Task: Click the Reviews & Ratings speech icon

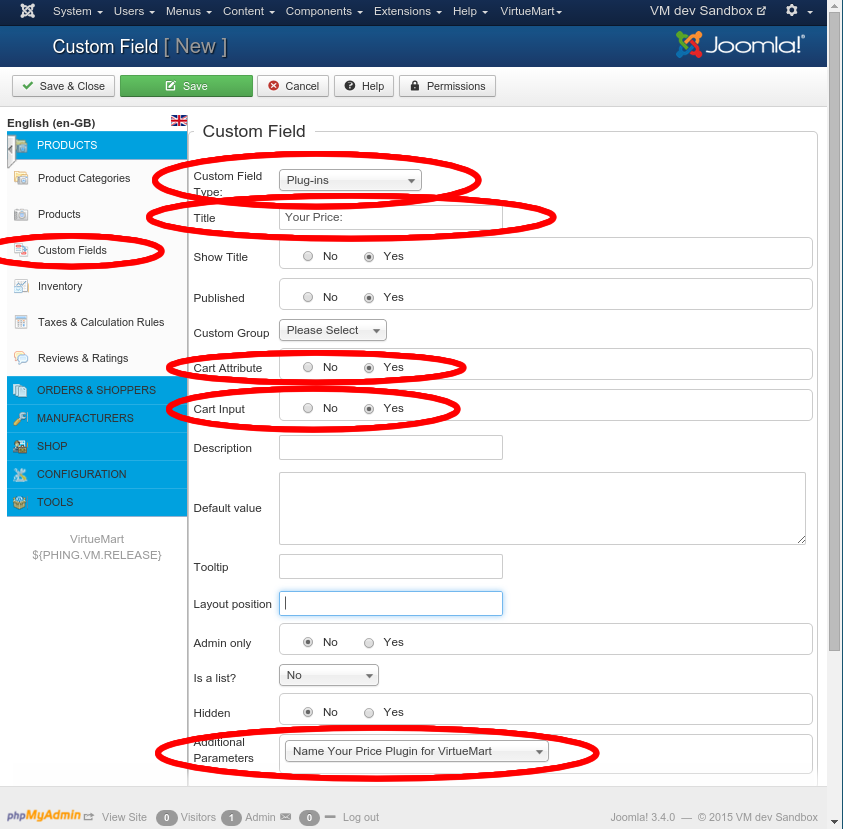Action: pyautogui.click(x=21, y=358)
